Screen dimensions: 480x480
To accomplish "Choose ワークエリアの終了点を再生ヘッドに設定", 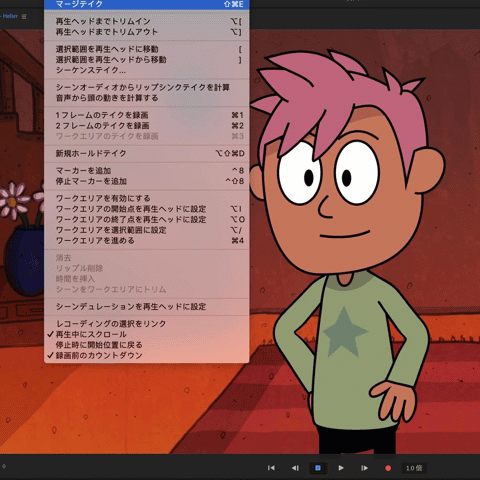I will point(147,220).
